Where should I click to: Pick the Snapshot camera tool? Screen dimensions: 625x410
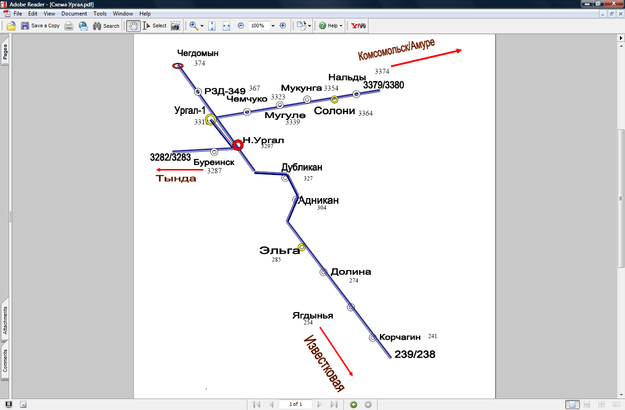pos(175,26)
